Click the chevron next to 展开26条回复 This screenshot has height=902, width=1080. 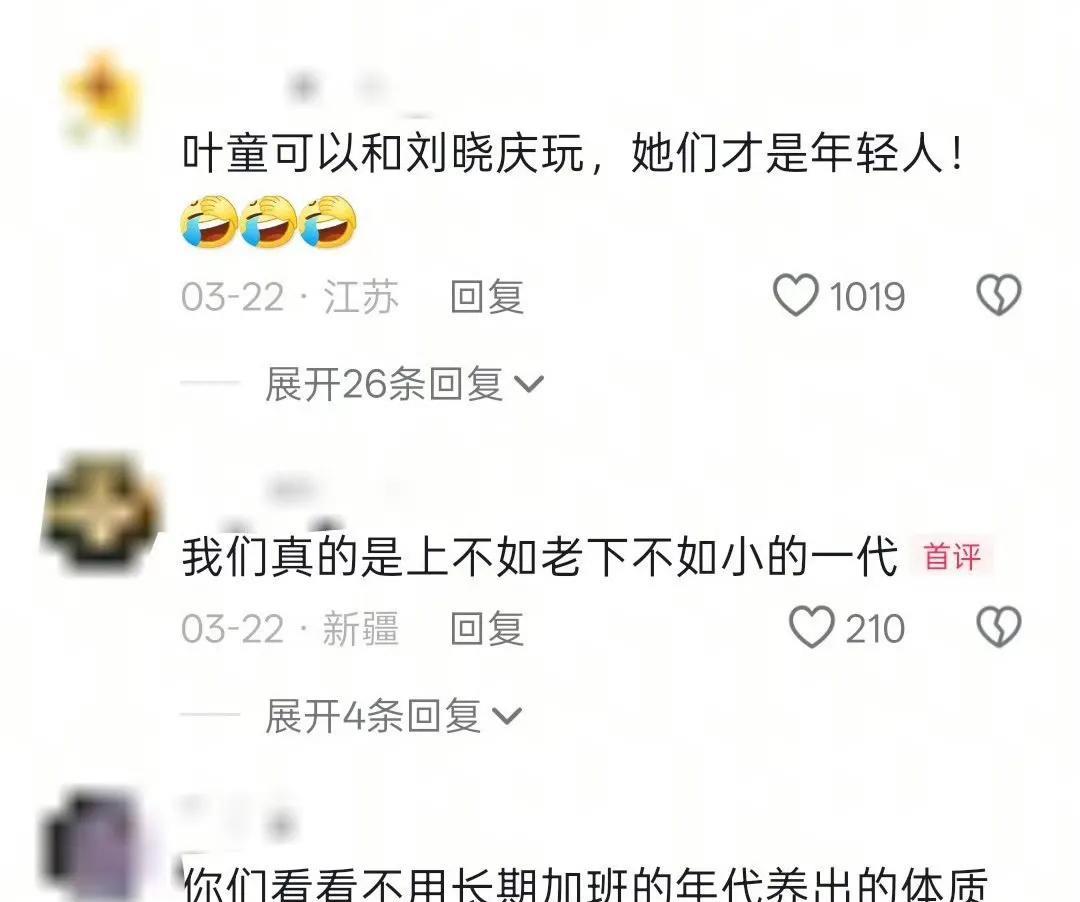pyautogui.click(x=529, y=385)
